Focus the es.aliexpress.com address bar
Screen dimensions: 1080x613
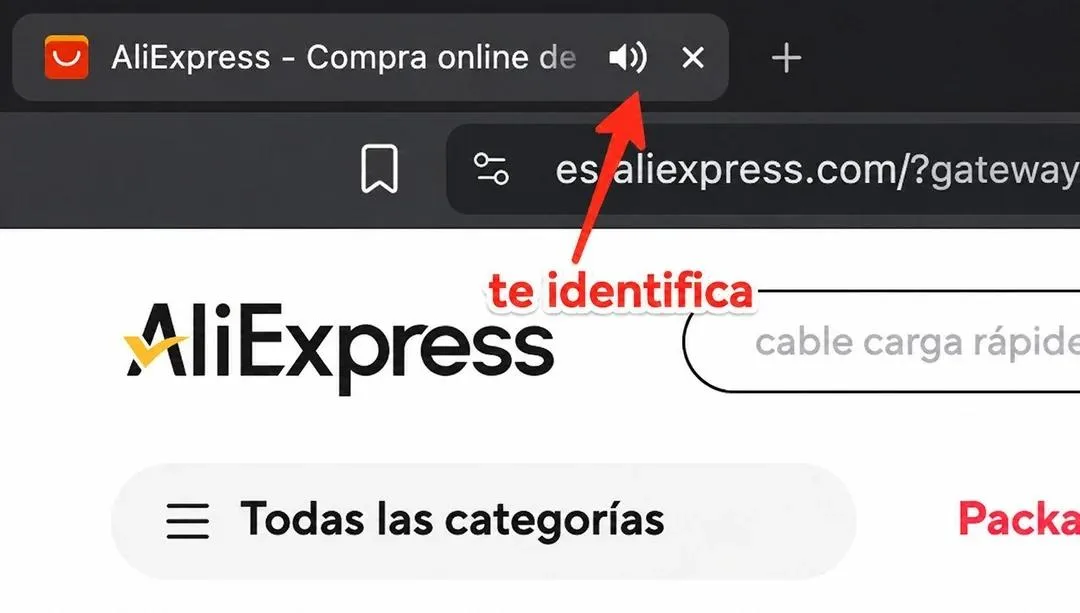pos(763,169)
